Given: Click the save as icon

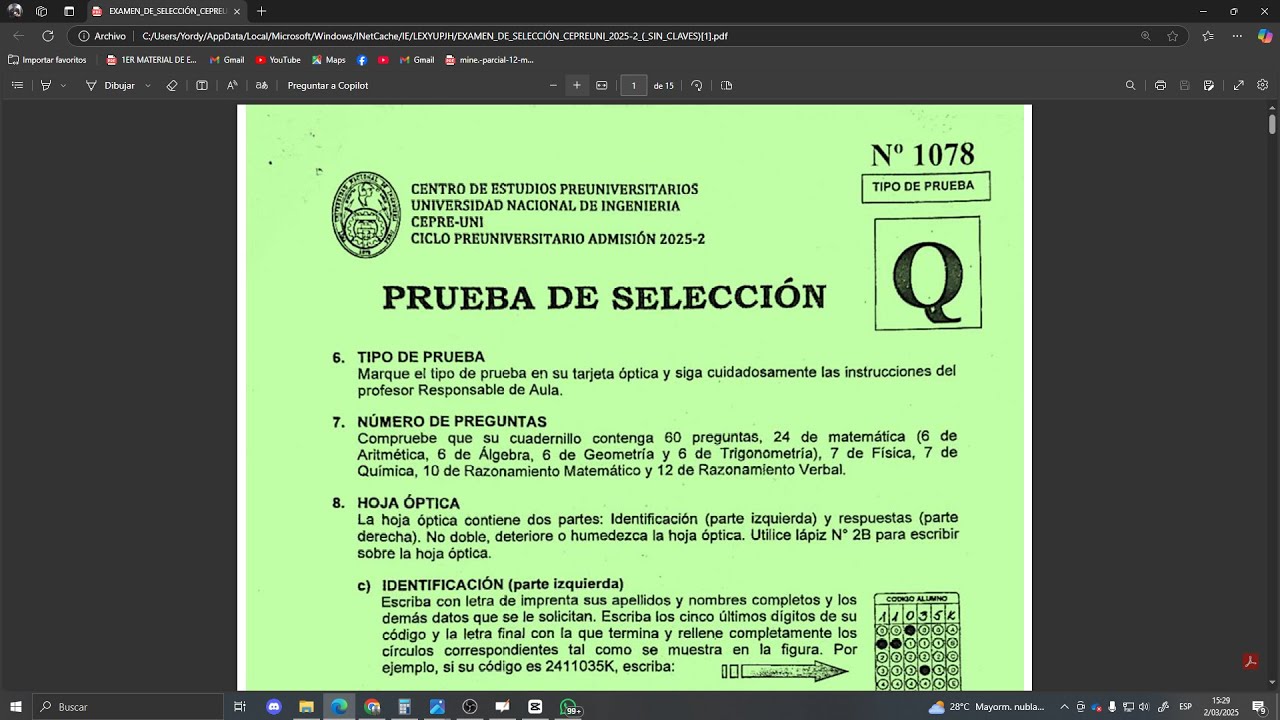Looking at the screenshot, I should tap(1209, 85).
